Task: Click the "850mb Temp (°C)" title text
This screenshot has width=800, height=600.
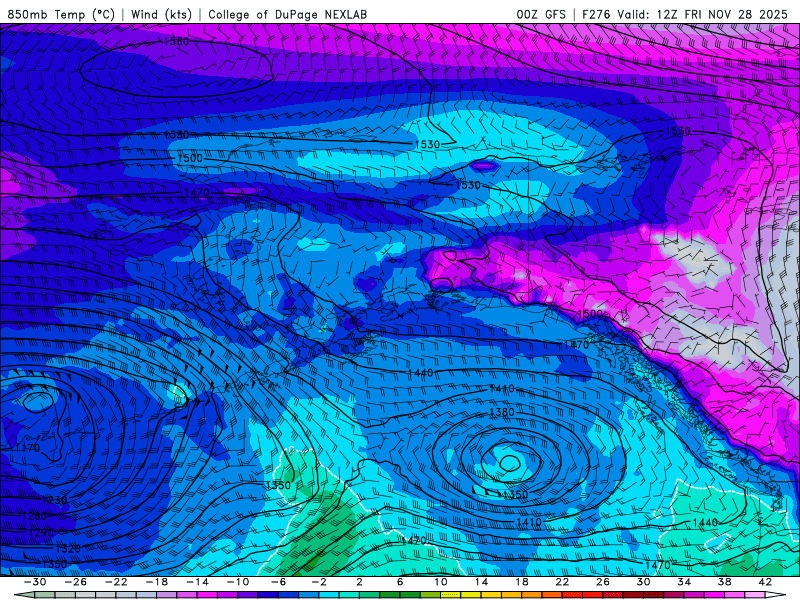Action: pos(61,14)
